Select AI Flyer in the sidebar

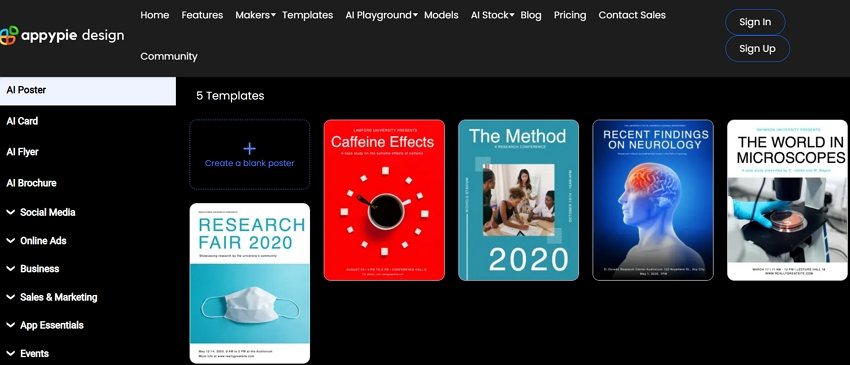coord(22,152)
